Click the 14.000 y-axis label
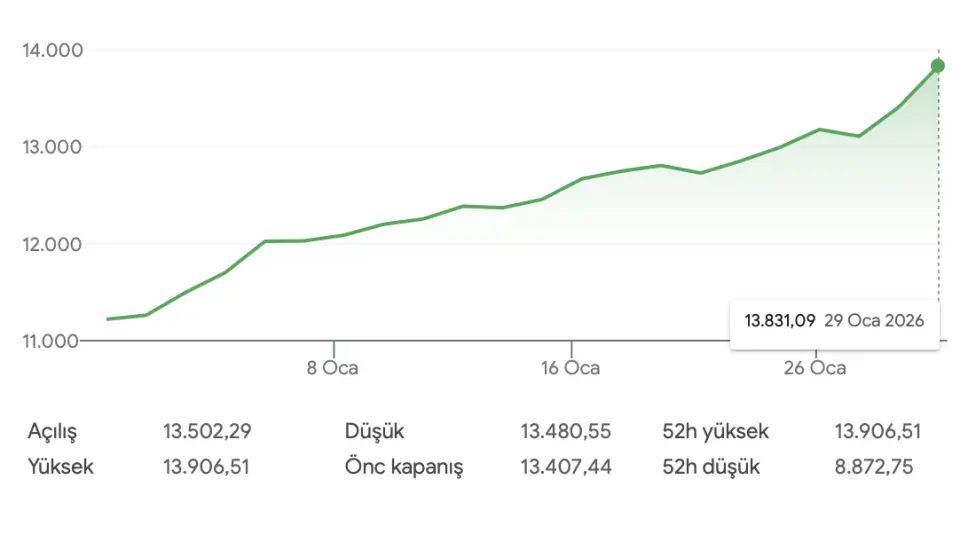The image size is (960, 550). (53, 50)
